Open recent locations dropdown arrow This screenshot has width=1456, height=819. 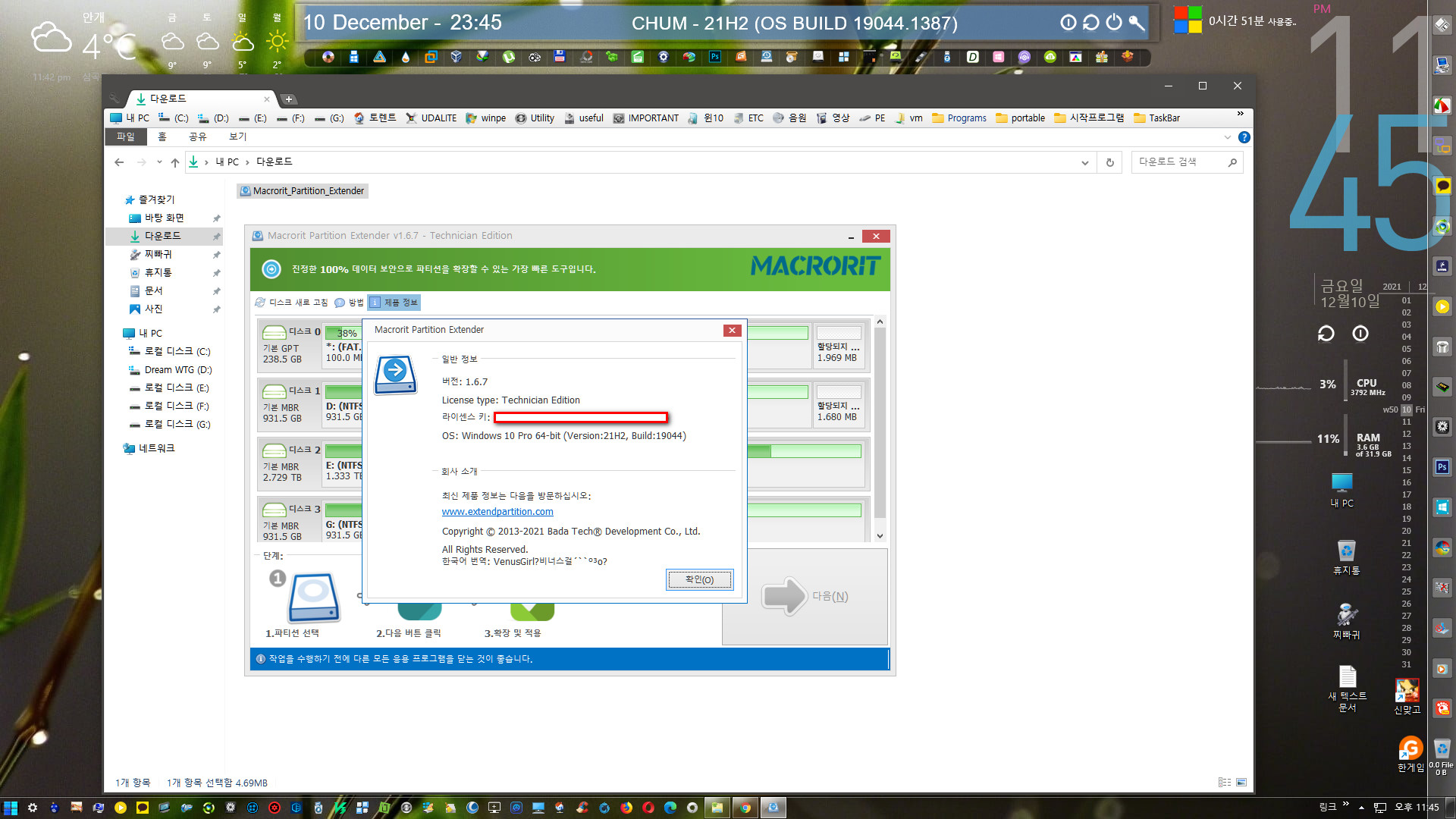[159, 162]
